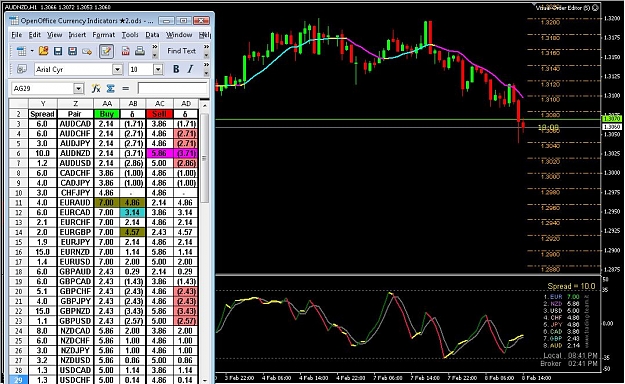Click the USDCHF pair cell
Screen dimensions: 625x384
75,380
